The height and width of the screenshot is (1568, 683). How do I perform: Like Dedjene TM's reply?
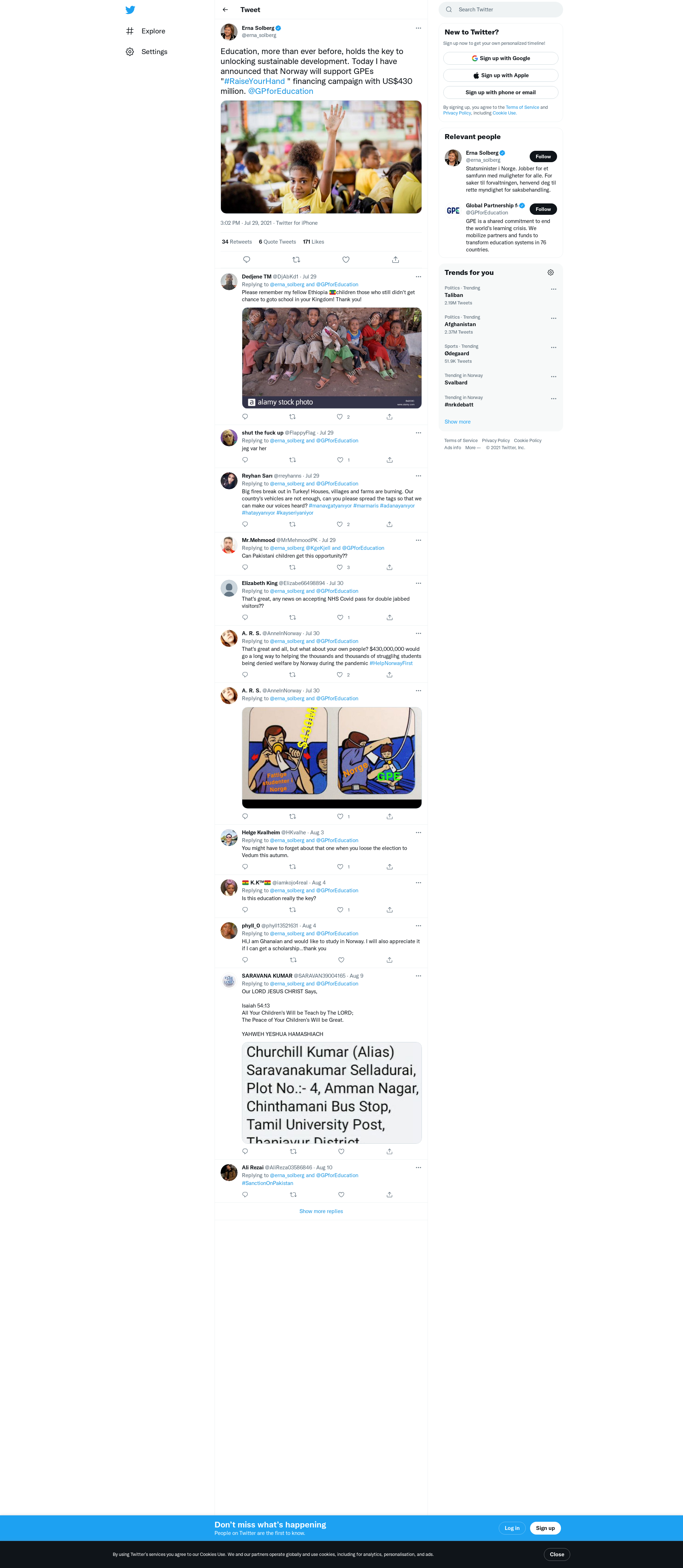coord(340,417)
